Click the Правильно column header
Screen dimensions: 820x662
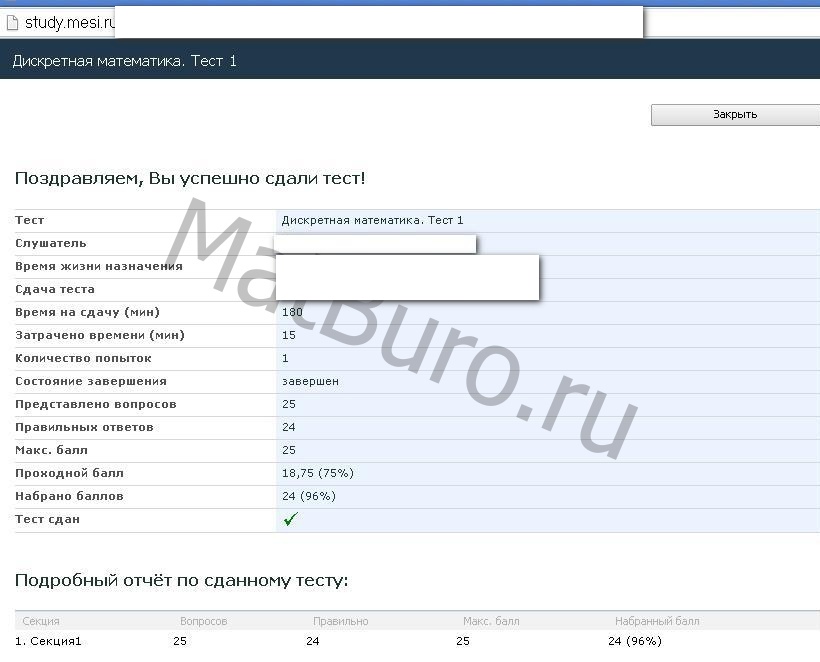[x=340, y=621]
